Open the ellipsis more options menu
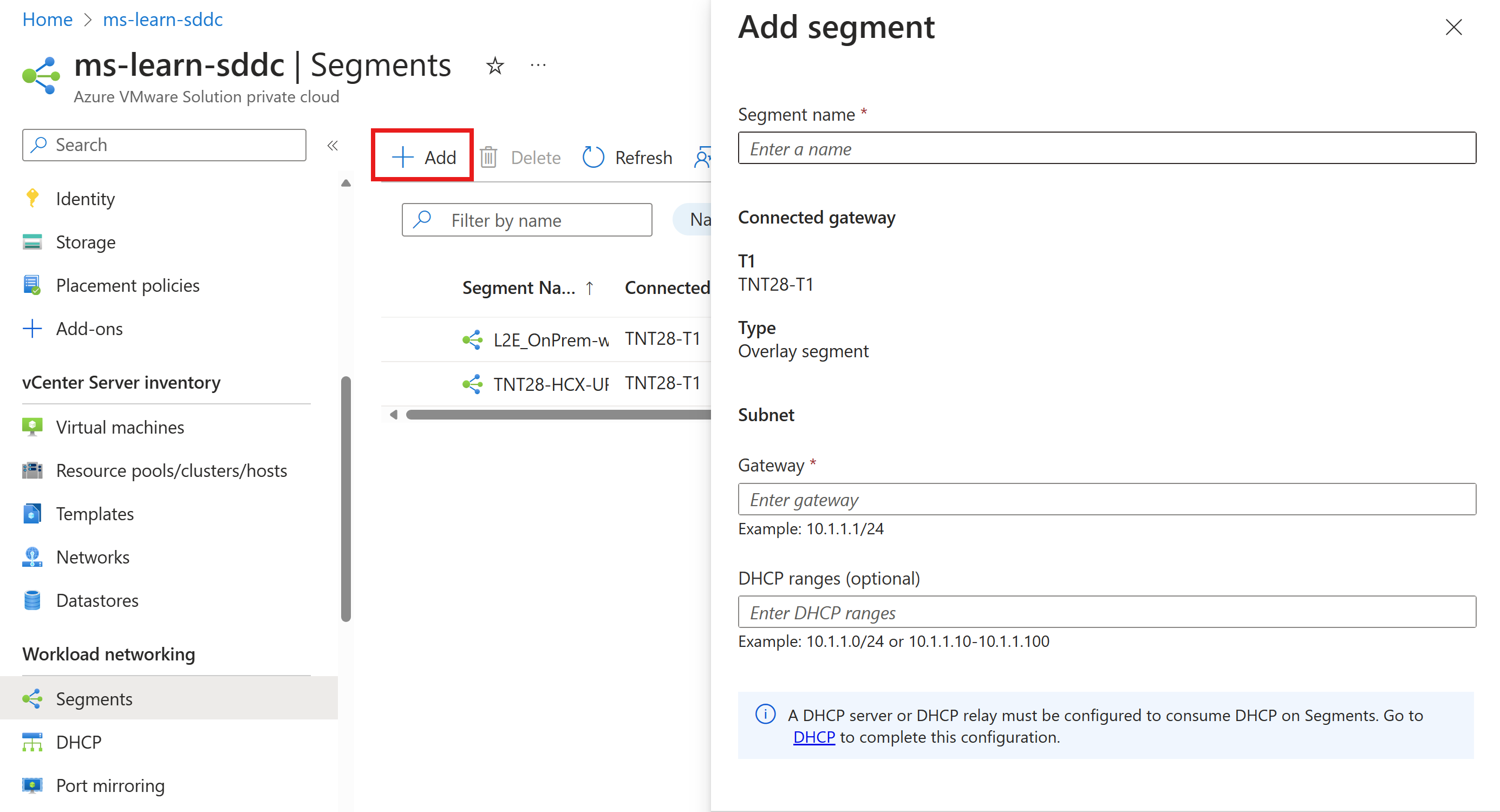Screen dimensions: 1500x812 pos(538,66)
